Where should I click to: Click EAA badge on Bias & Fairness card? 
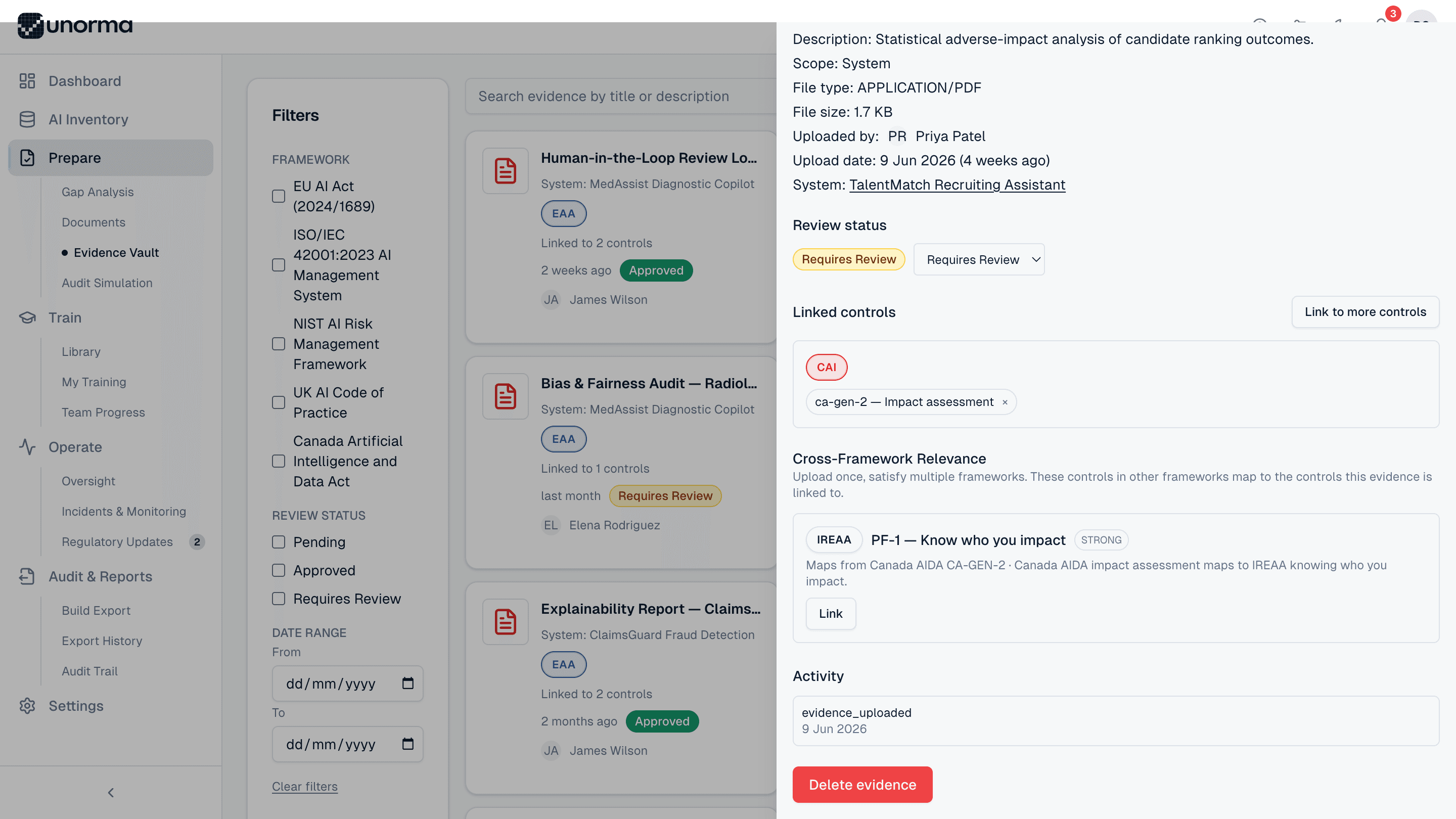click(564, 439)
